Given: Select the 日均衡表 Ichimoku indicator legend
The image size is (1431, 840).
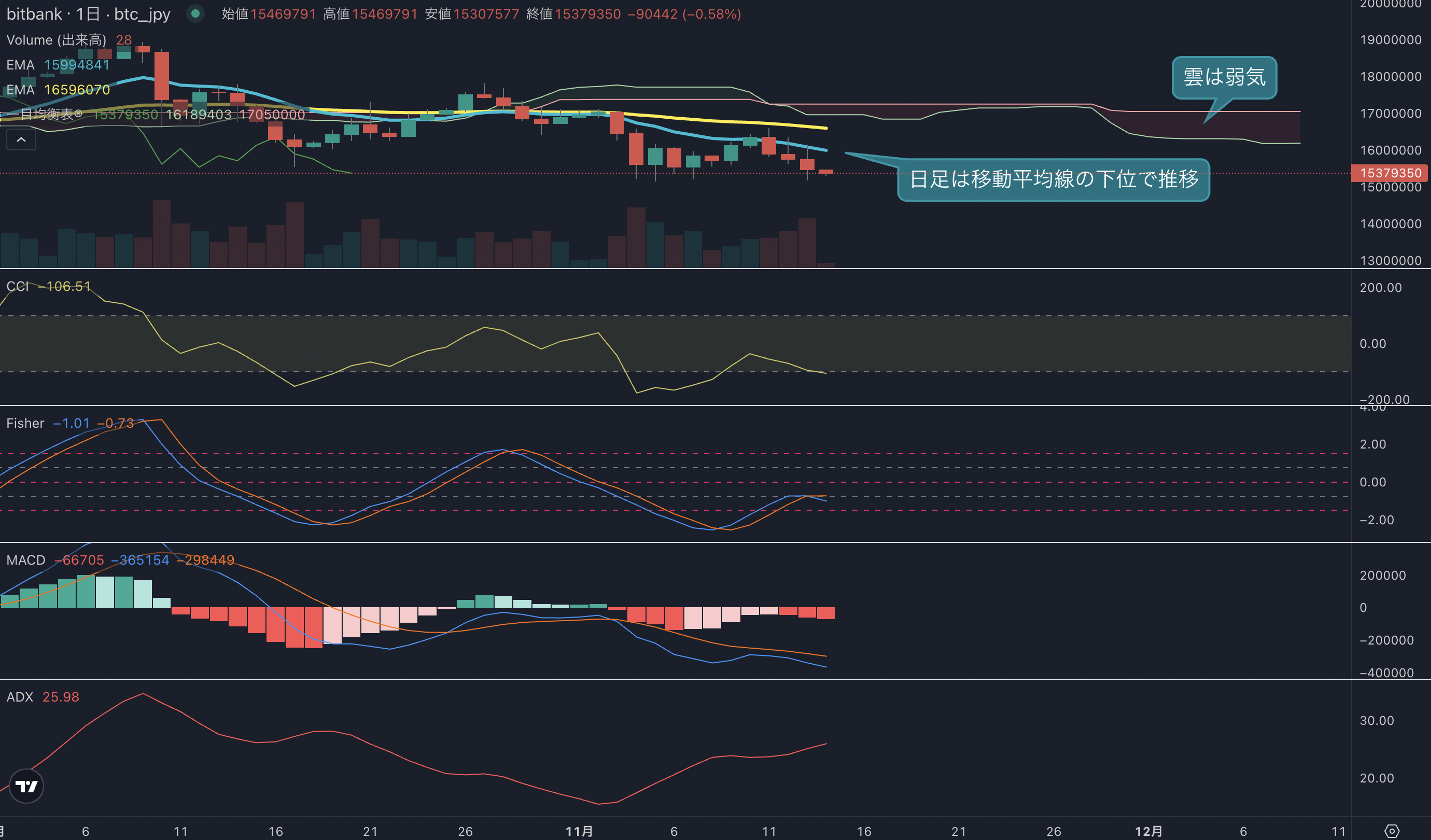Looking at the screenshot, I should pos(156,114).
